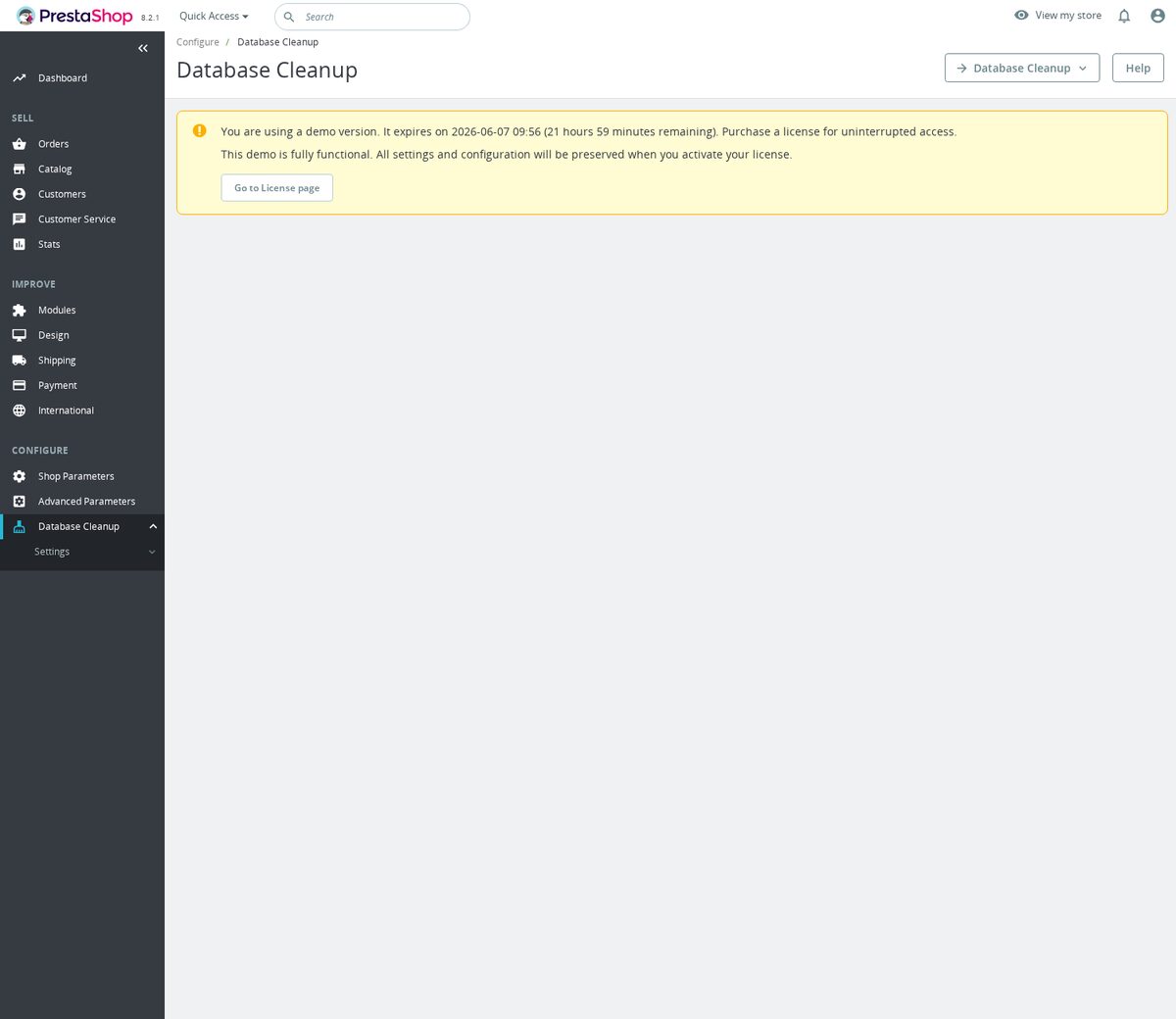Image resolution: width=1176 pixels, height=1019 pixels.
Task: Open notifications bell icon
Action: pos(1124,16)
